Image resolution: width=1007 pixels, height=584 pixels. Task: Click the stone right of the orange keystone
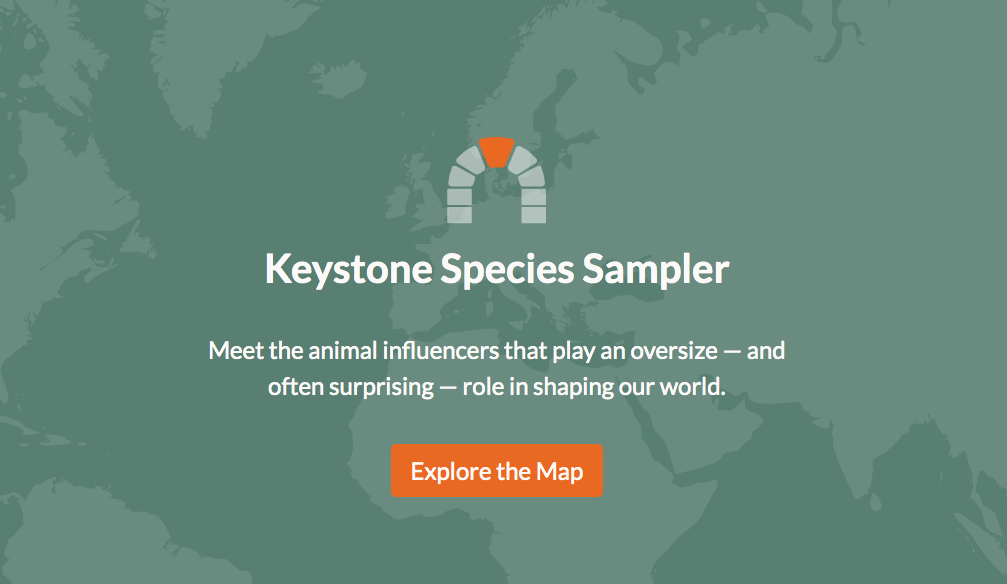520,158
